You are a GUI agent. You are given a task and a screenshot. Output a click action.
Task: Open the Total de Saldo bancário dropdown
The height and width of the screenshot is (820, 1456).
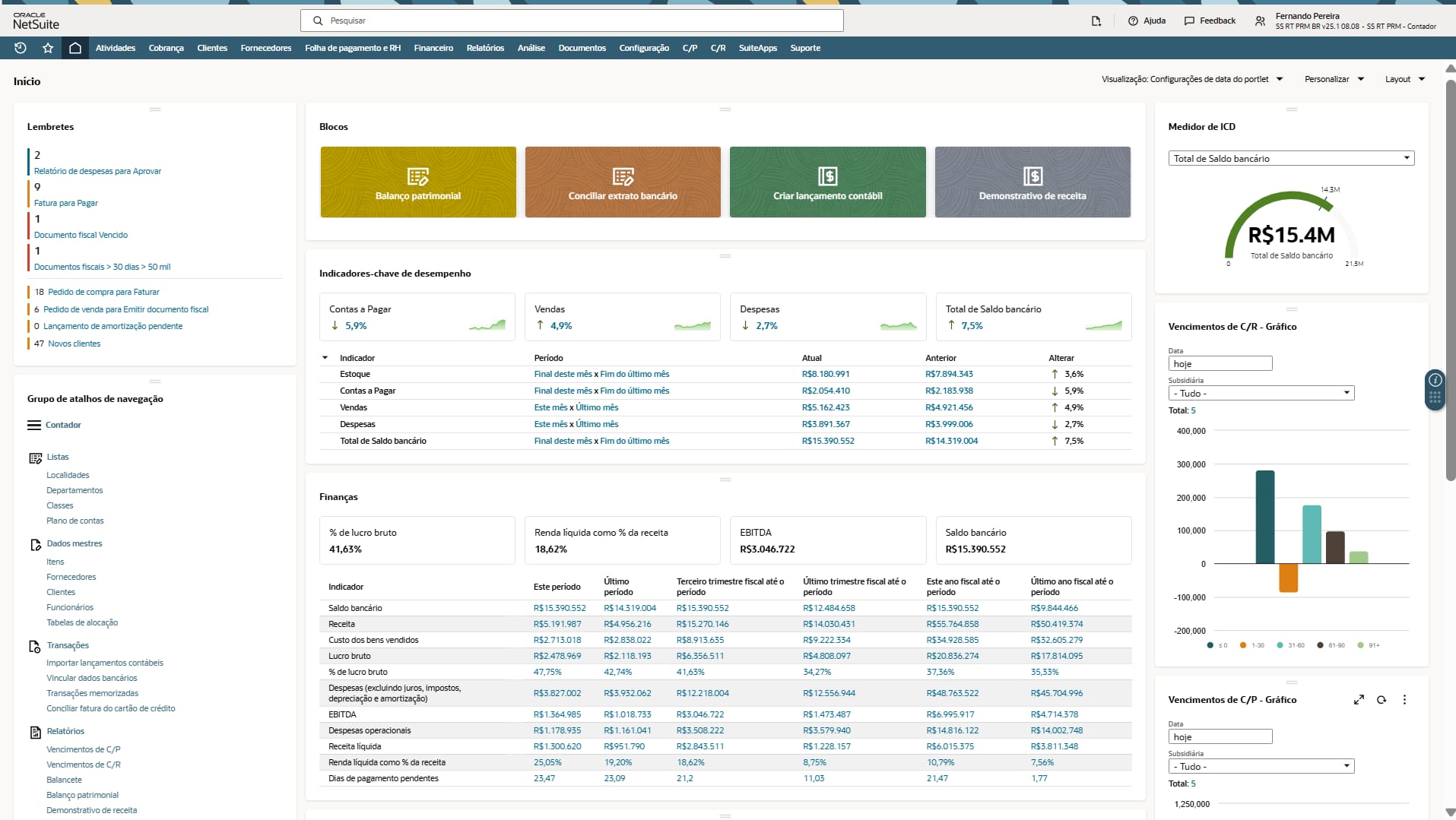(x=1290, y=159)
